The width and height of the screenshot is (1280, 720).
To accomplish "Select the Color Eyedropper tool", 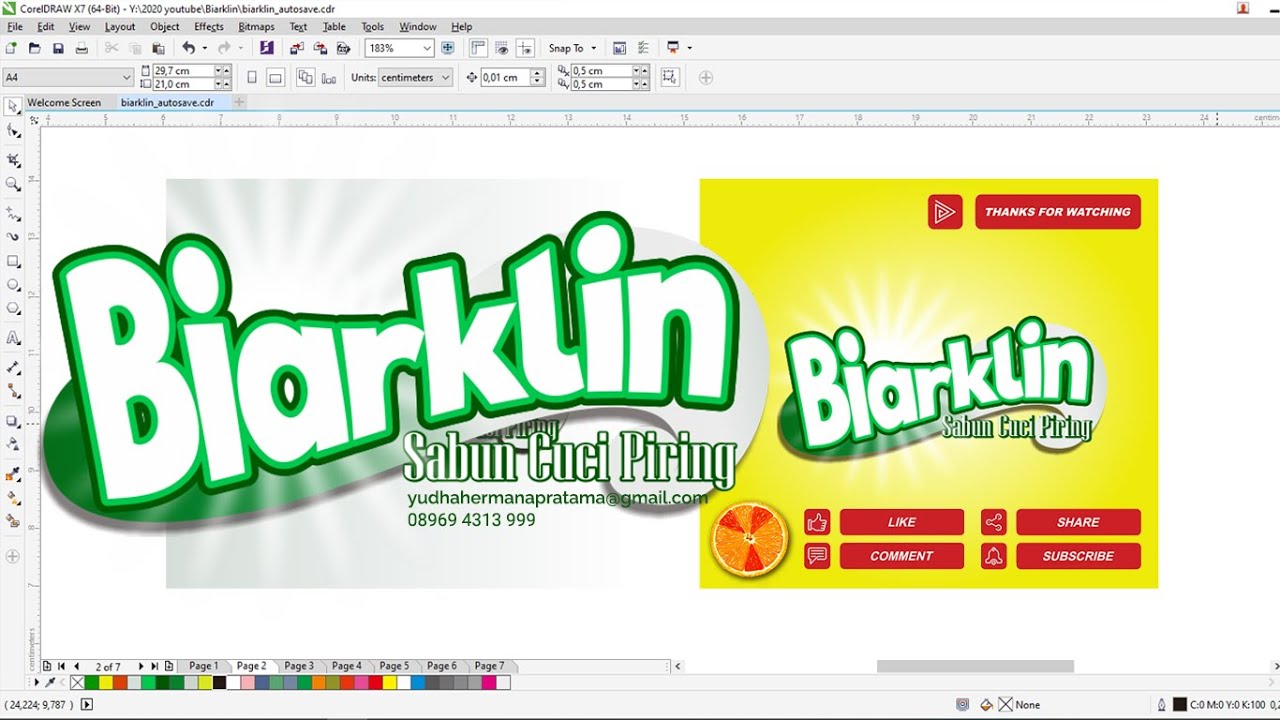I will coord(13,473).
